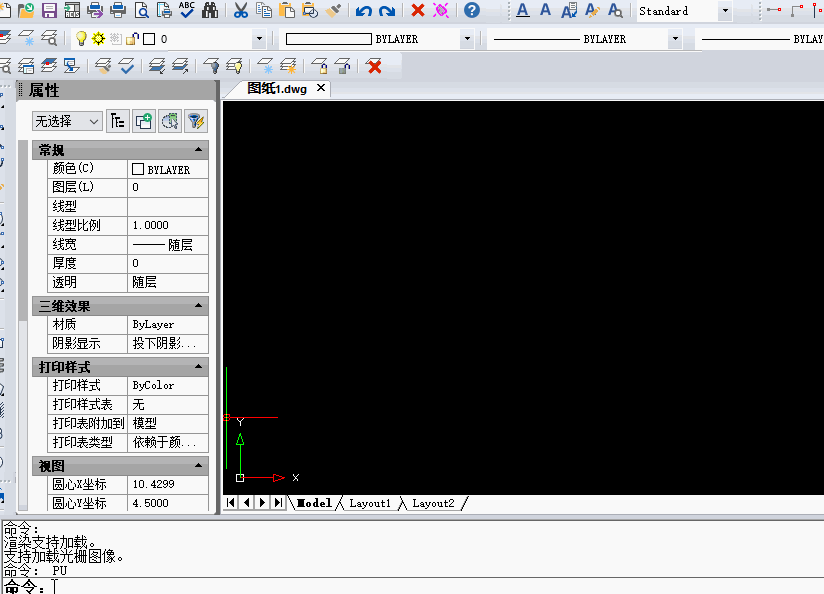Image resolution: width=824 pixels, height=594 pixels.
Task: Click the thaw all layers sun icon
Action: click(289, 66)
